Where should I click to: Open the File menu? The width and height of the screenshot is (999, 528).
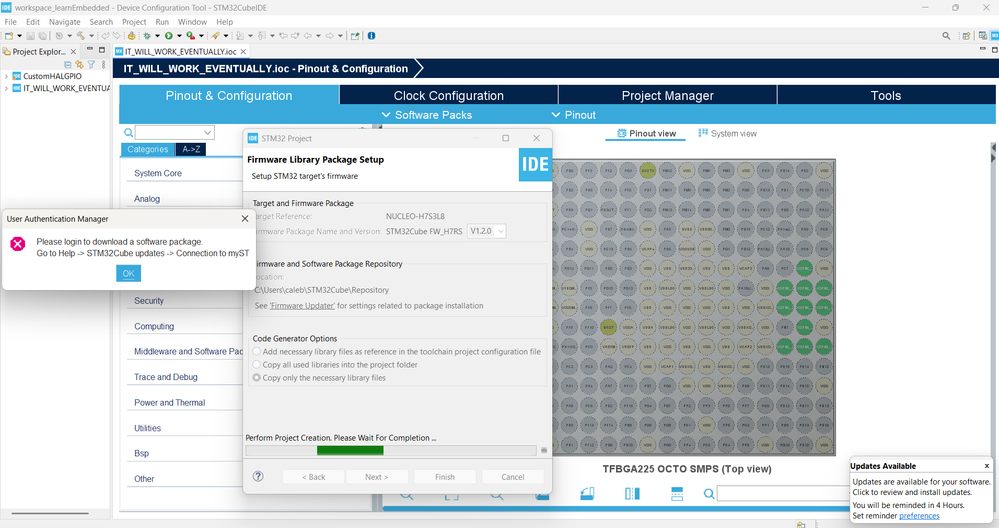click(x=11, y=22)
